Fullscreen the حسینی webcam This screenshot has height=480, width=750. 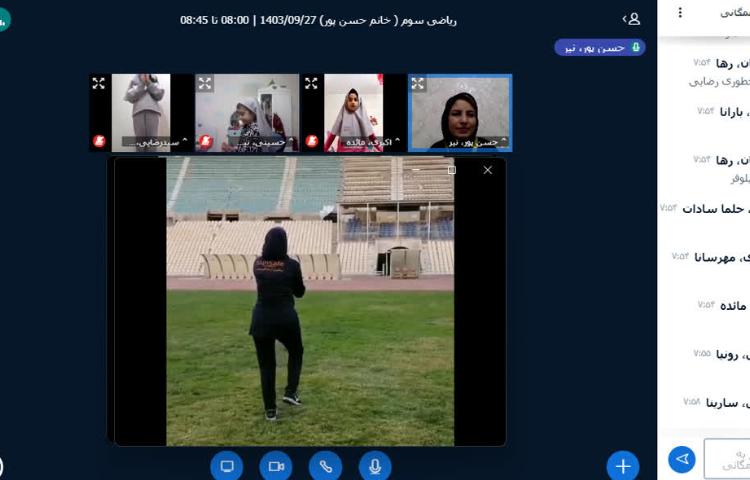205,84
